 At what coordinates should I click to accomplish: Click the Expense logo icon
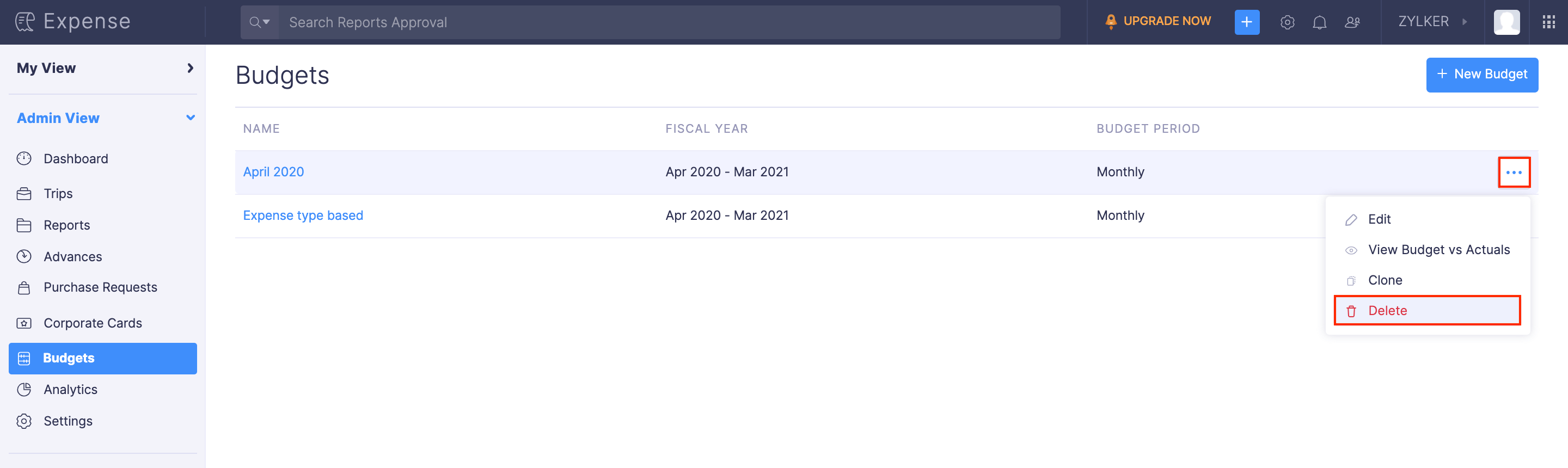tap(25, 22)
